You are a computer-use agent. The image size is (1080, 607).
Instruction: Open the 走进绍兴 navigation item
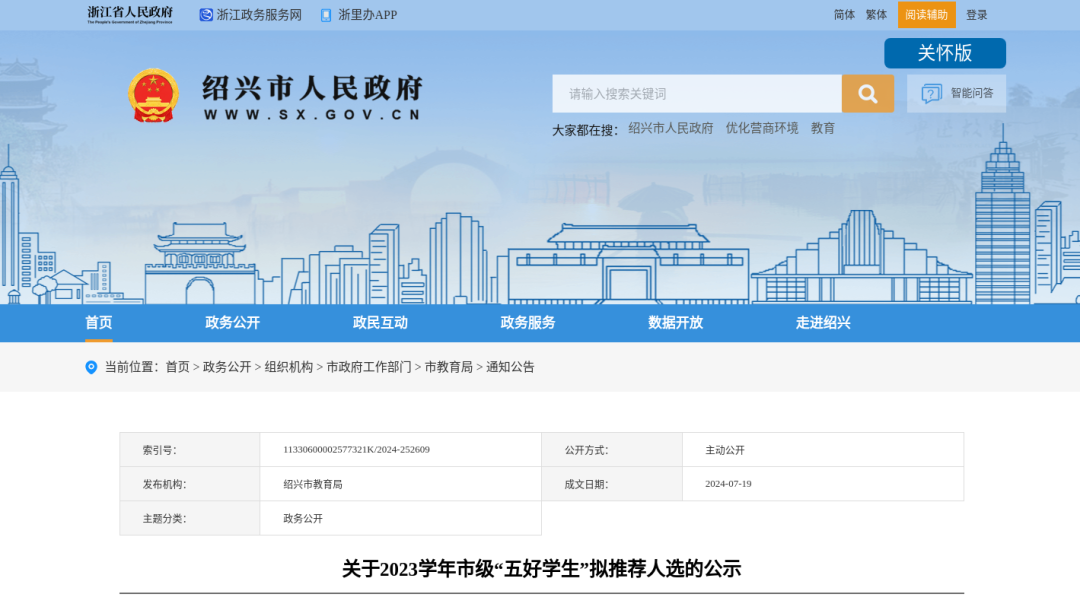pos(823,322)
